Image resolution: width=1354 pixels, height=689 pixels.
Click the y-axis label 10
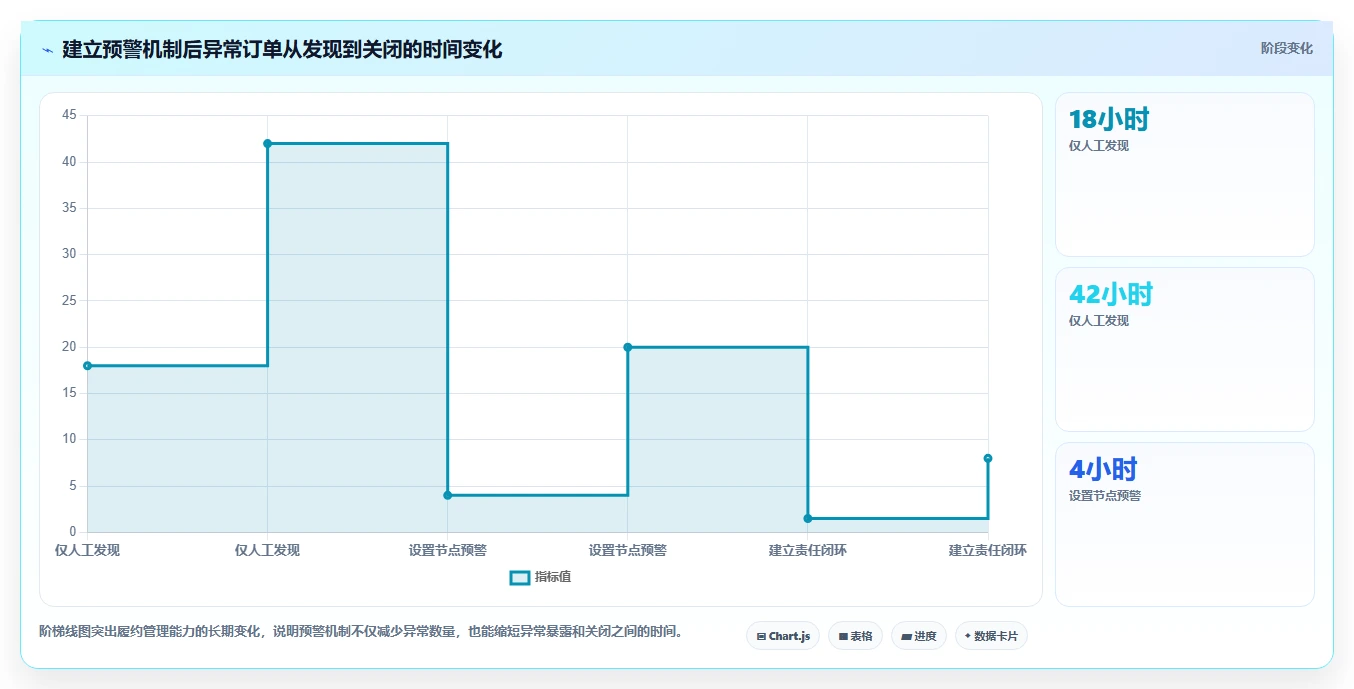[x=69, y=439]
